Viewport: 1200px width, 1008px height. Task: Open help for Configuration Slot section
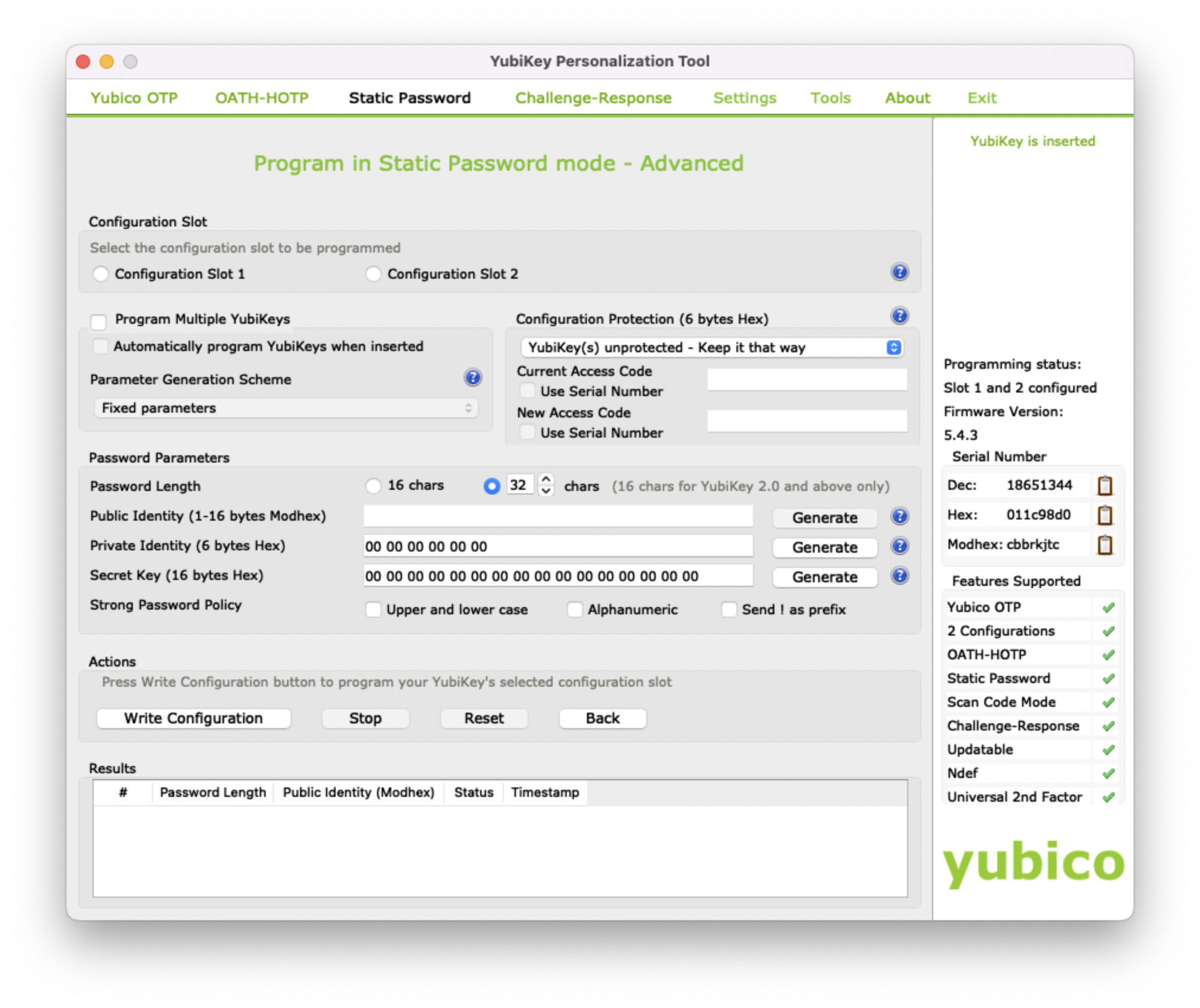[x=899, y=272]
